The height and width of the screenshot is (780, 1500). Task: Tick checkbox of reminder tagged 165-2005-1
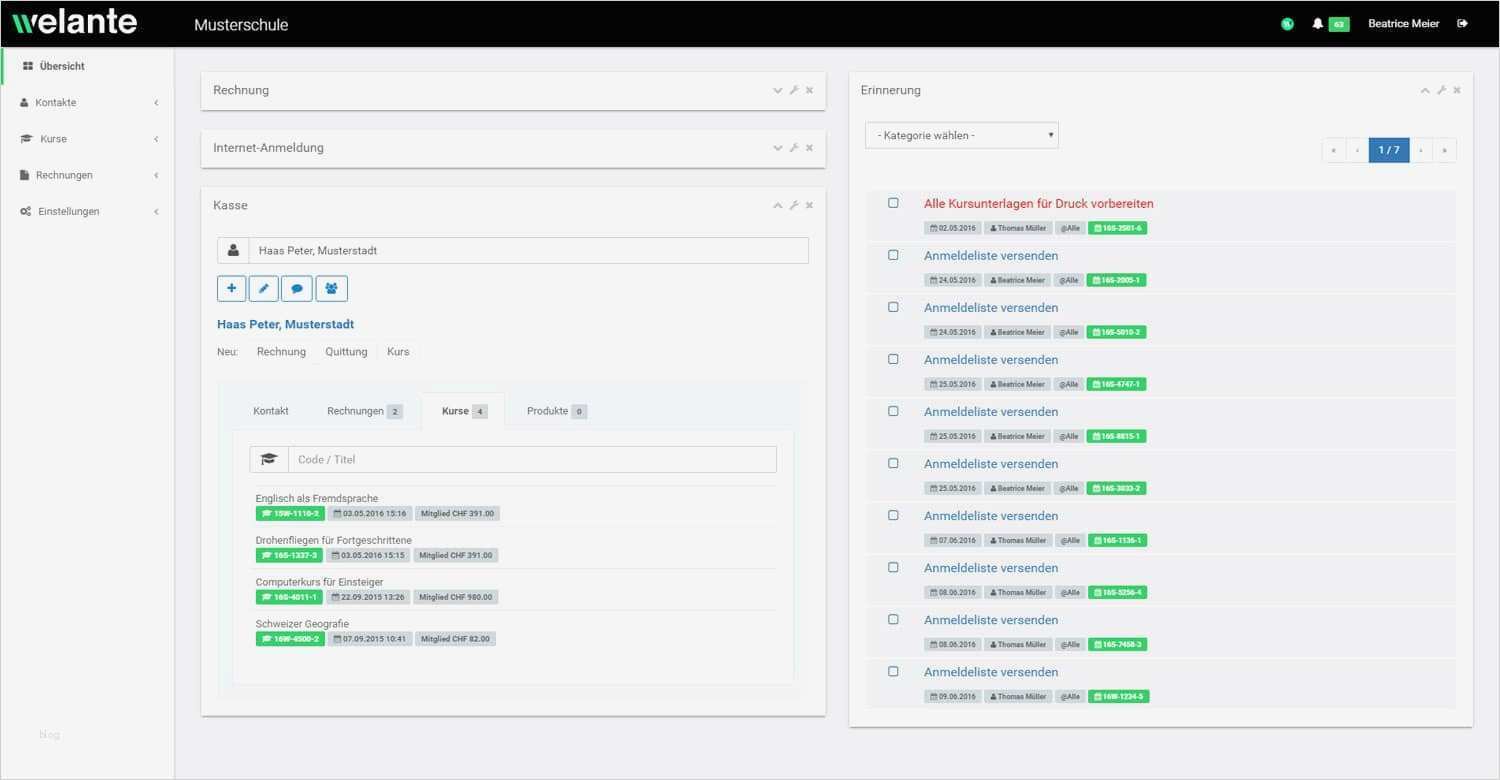tap(893, 255)
